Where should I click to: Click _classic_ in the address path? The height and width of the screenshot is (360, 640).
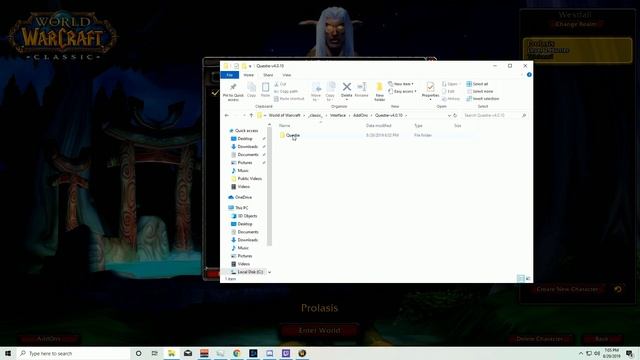[316, 116]
